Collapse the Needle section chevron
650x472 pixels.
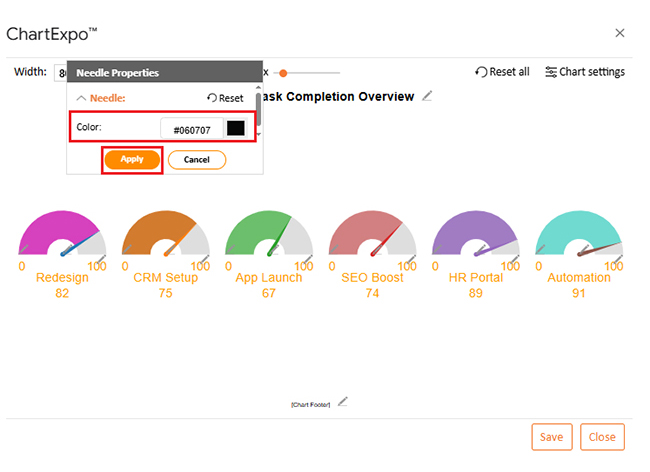[x=81, y=98]
